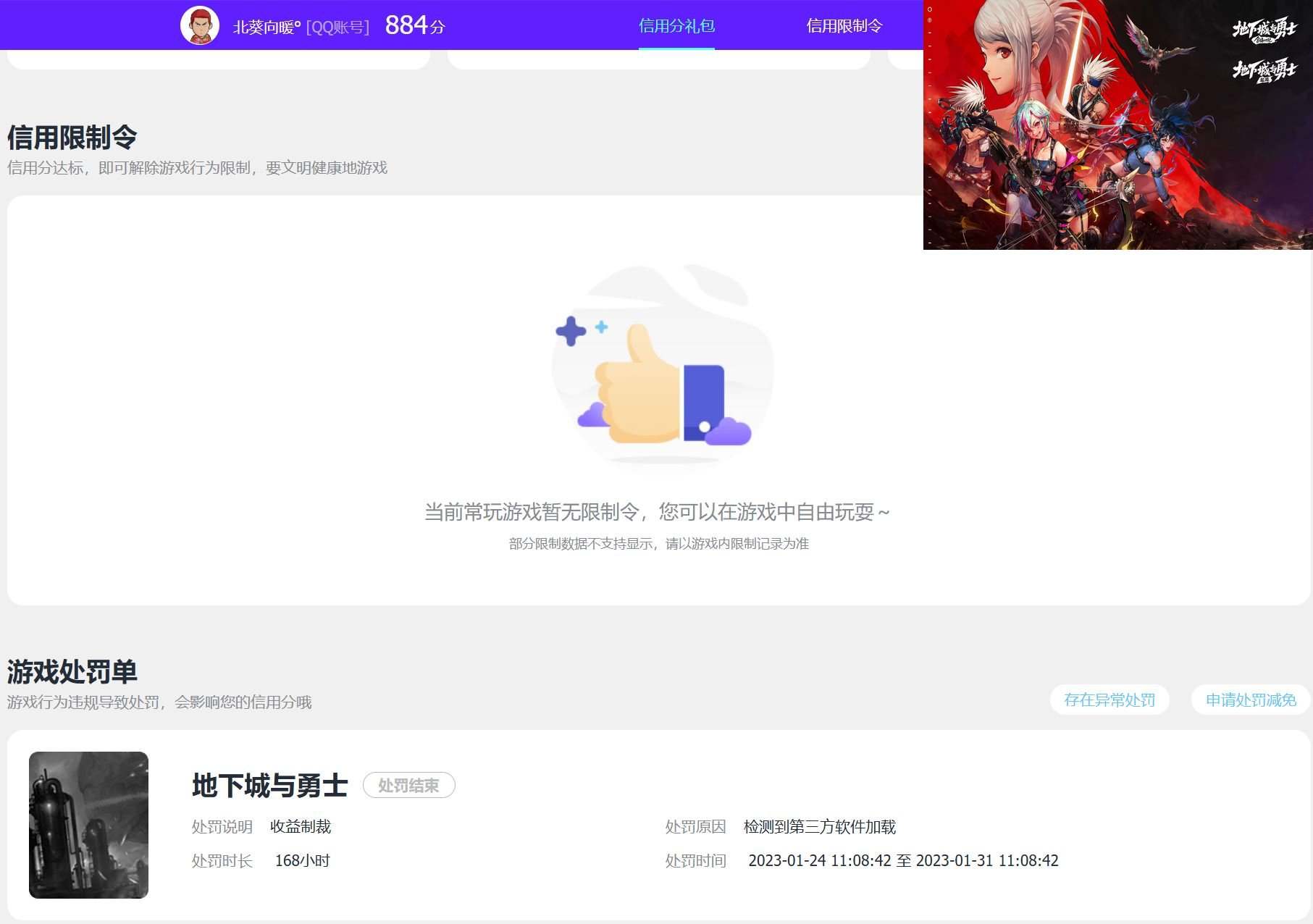
Task: Switch to the 信用限制令 tab
Action: click(x=844, y=26)
